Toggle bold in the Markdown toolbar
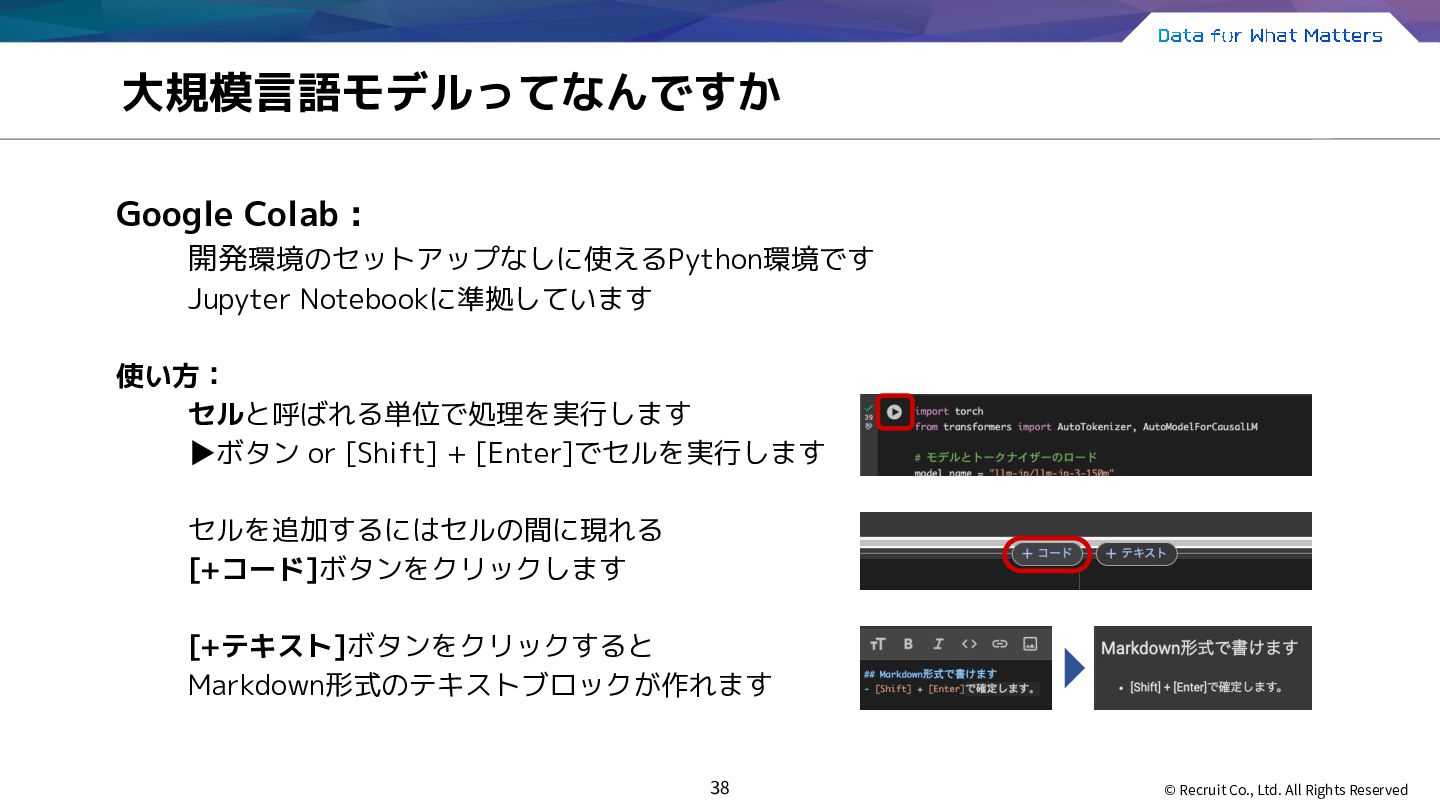Screen dimensions: 1440x810 tap(908, 644)
